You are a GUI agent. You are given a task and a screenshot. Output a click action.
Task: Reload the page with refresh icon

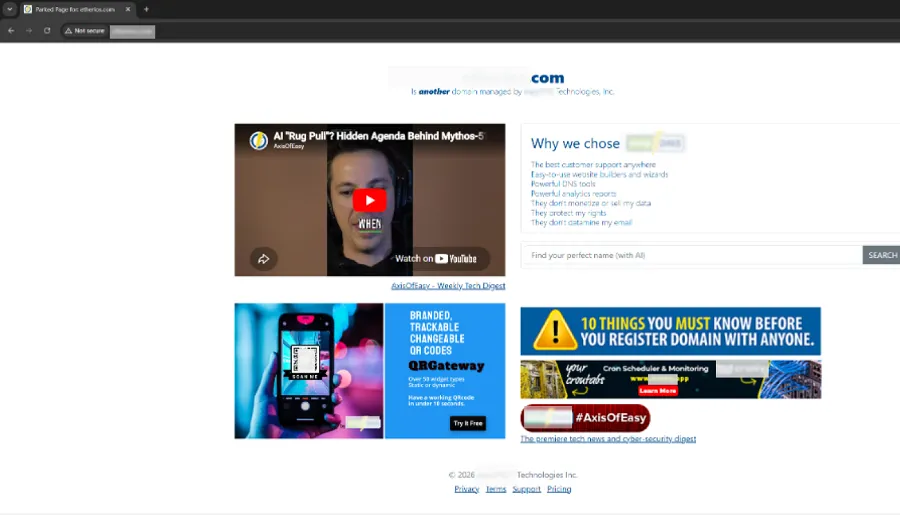coord(47,31)
